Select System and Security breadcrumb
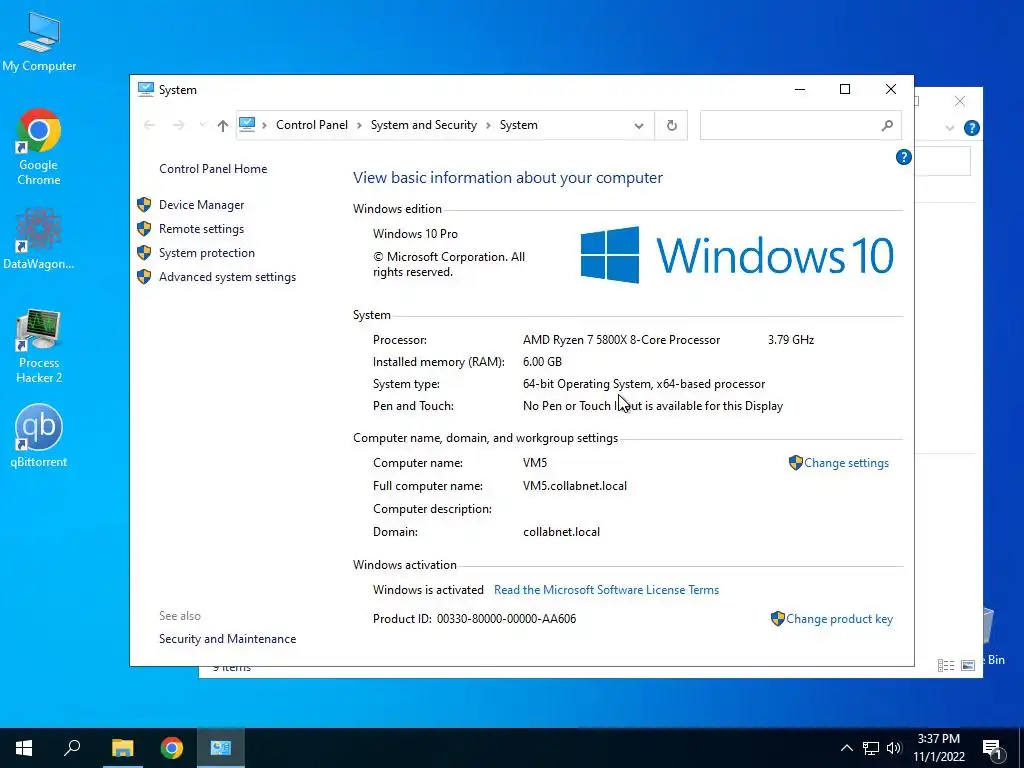 [x=423, y=125]
